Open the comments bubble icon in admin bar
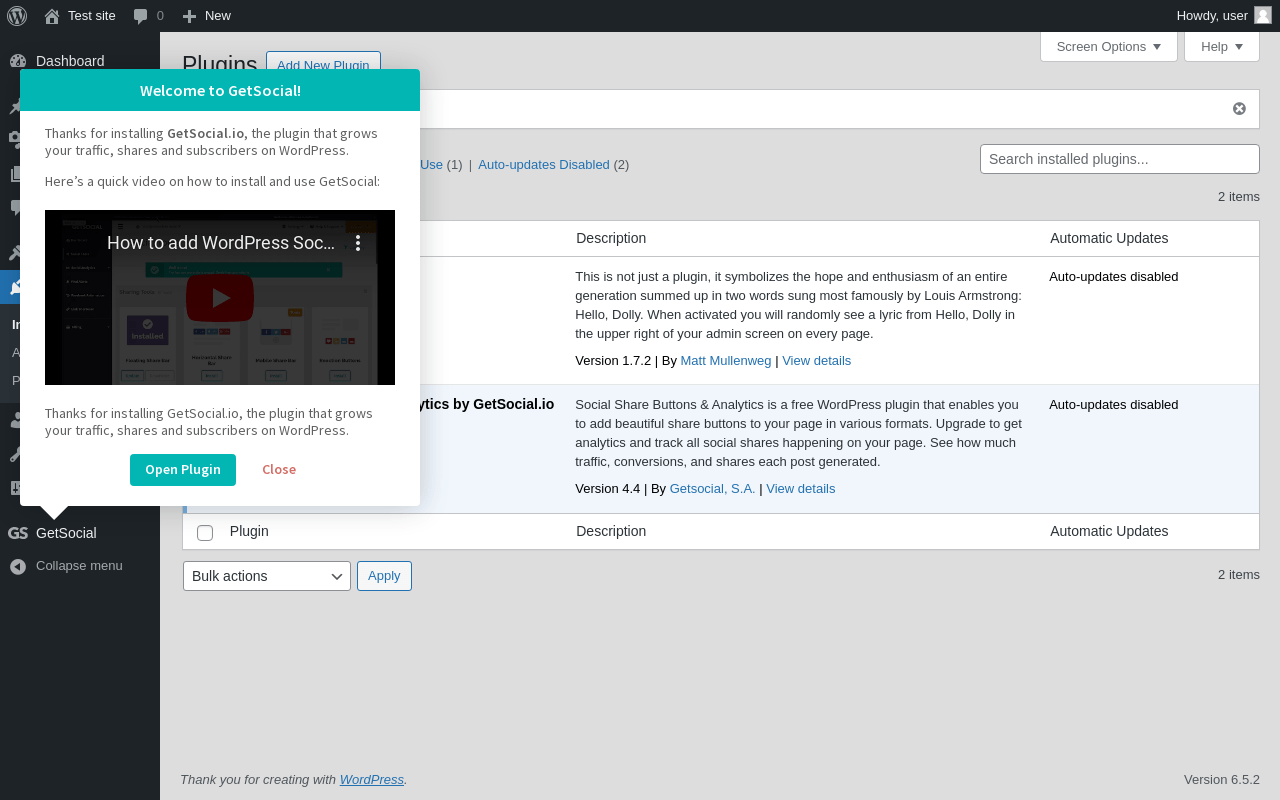The image size is (1280, 800). tap(141, 16)
